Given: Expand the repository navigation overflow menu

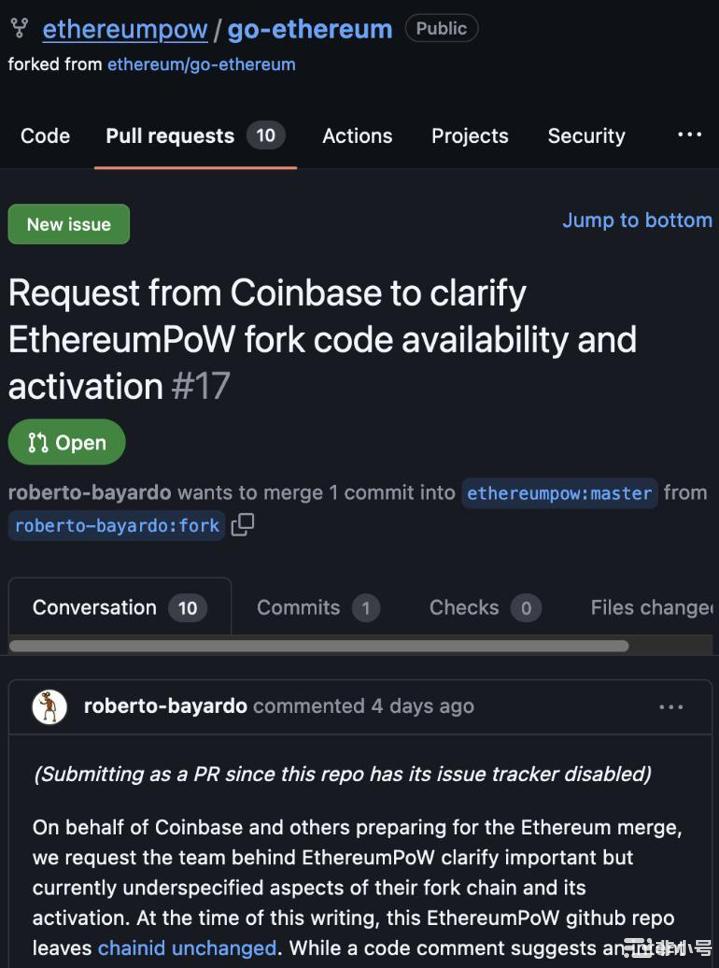Looking at the screenshot, I should pos(689,135).
